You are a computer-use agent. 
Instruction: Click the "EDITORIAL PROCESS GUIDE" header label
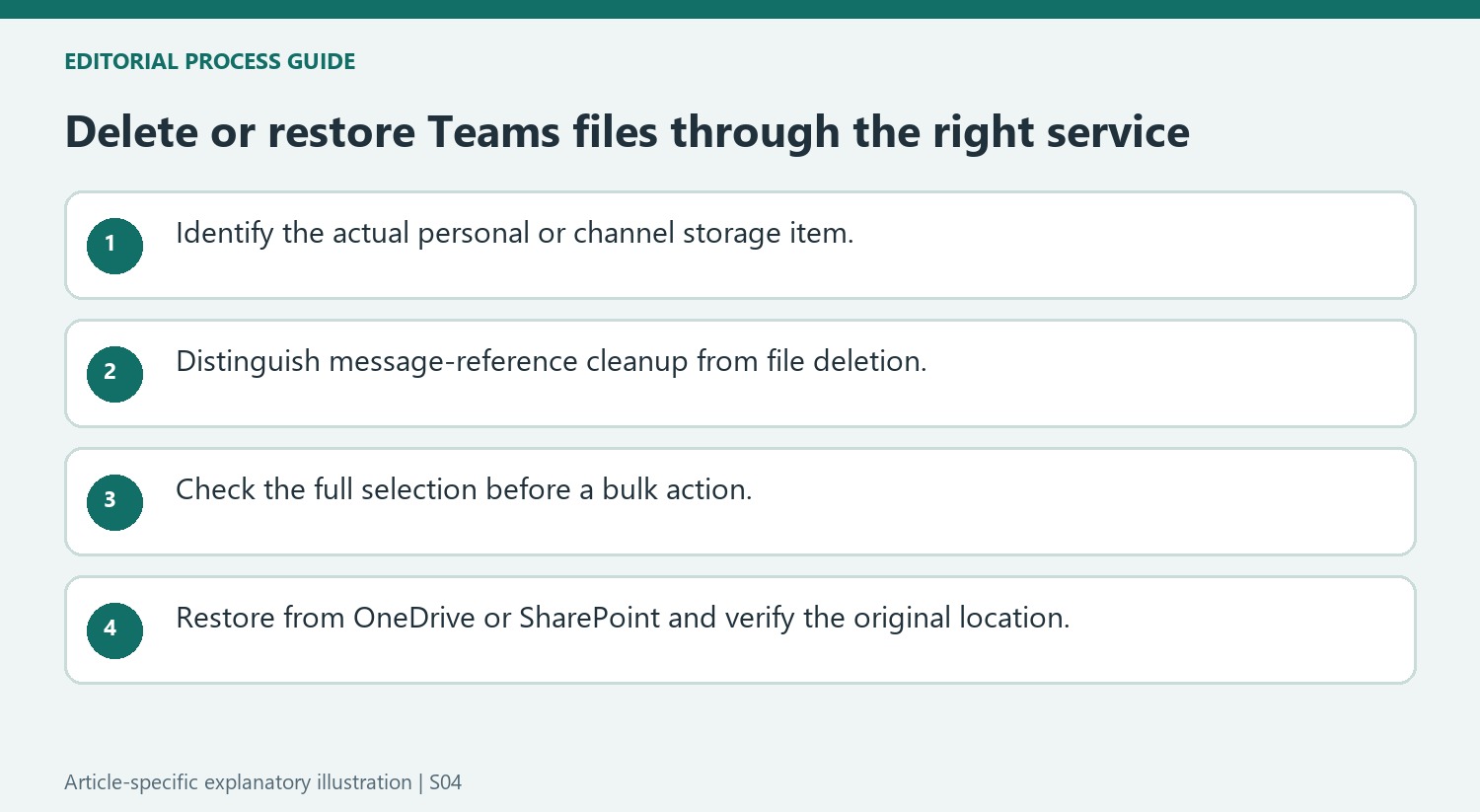(210, 61)
